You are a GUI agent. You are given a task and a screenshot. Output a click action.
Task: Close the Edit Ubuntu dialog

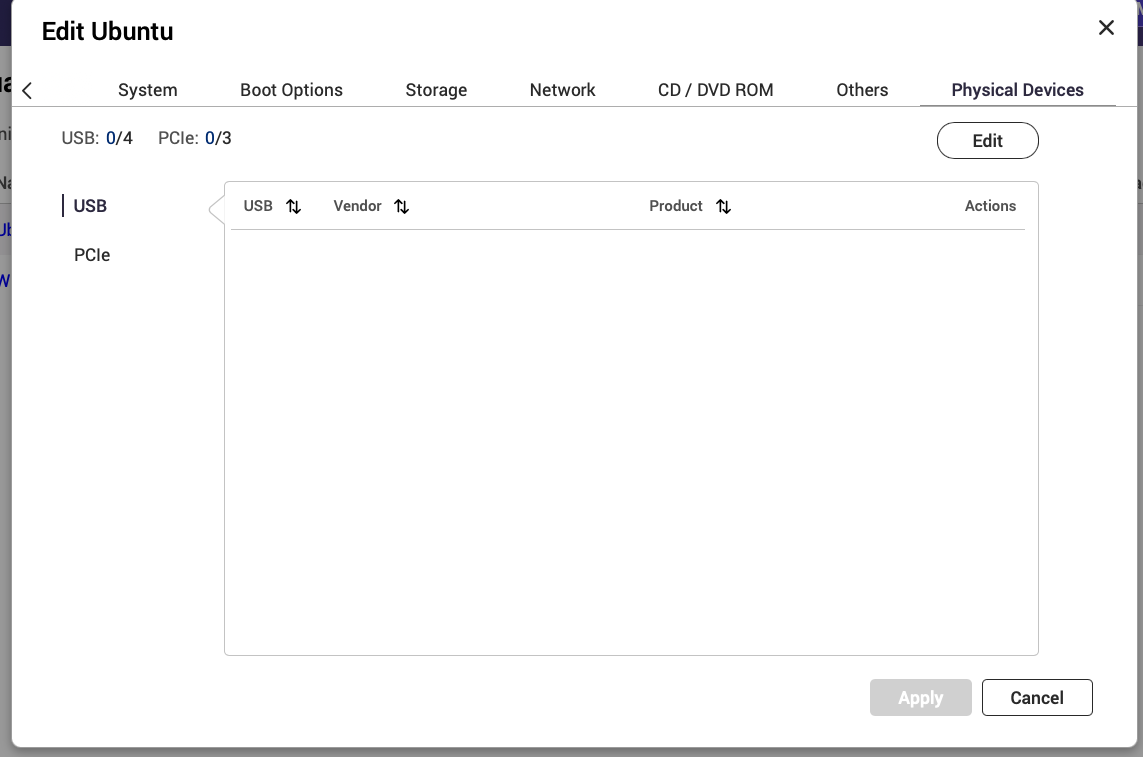[1106, 28]
